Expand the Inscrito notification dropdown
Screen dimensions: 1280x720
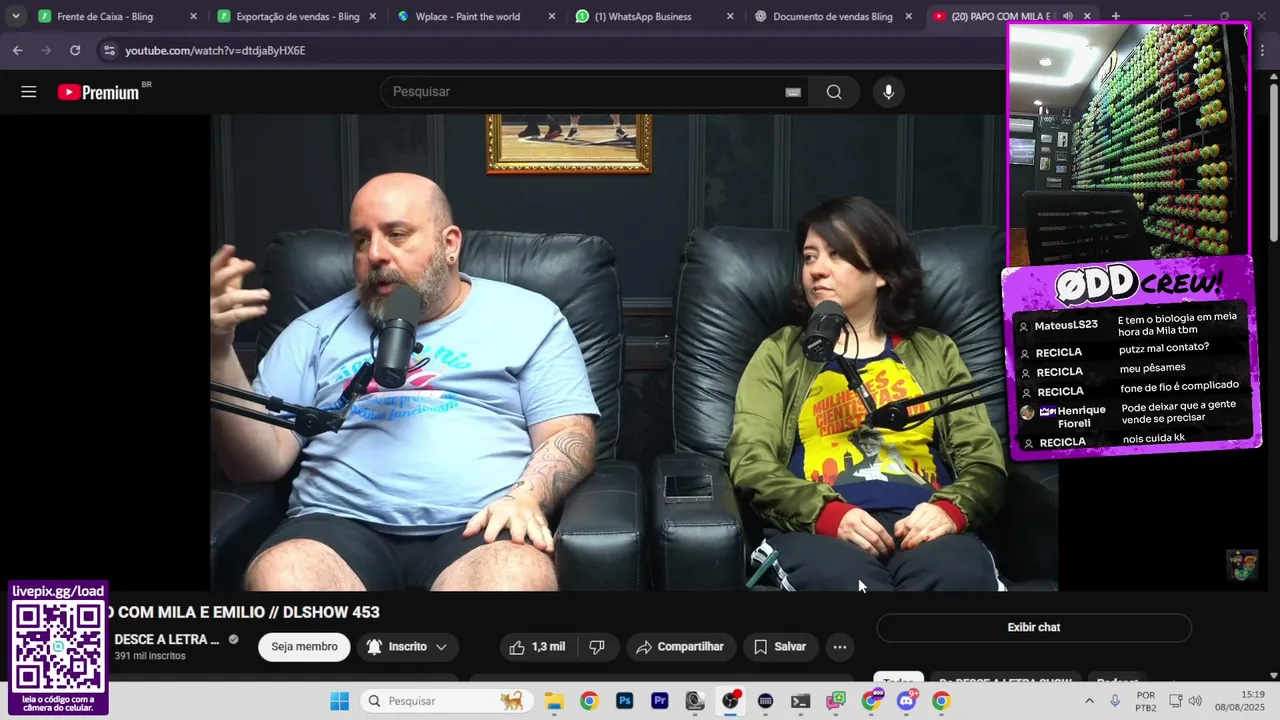tap(441, 647)
